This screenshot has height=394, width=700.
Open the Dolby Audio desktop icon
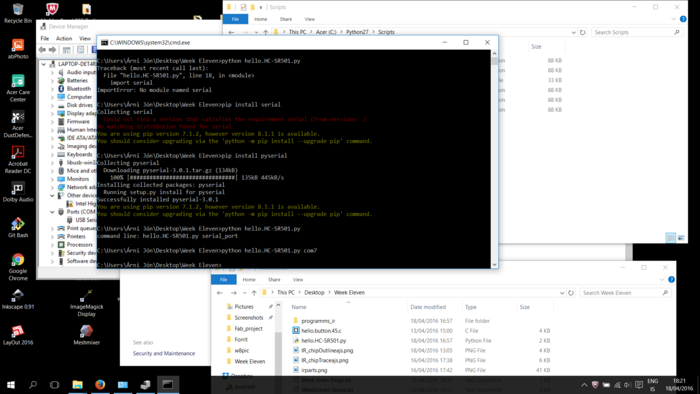18,192
